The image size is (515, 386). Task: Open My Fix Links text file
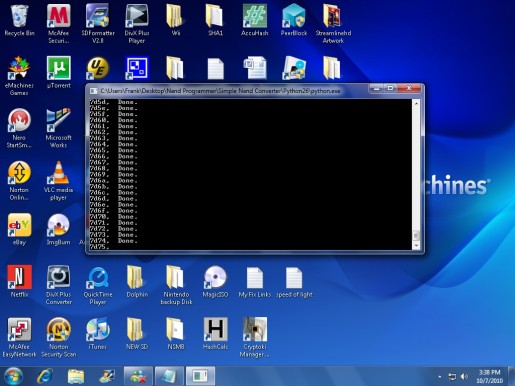click(x=255, y=281)
